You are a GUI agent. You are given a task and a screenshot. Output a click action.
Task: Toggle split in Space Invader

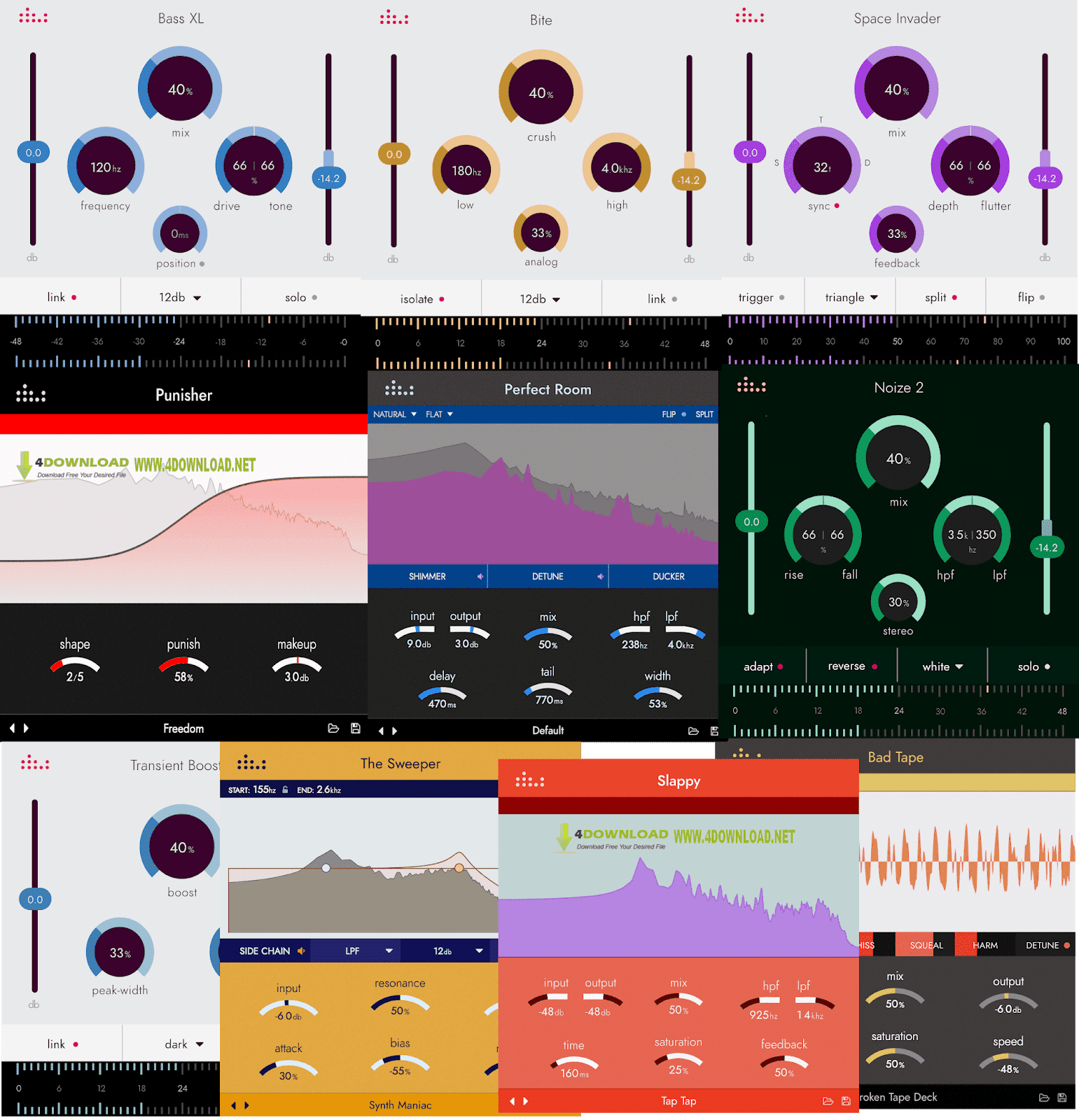[x=940, y=297]
